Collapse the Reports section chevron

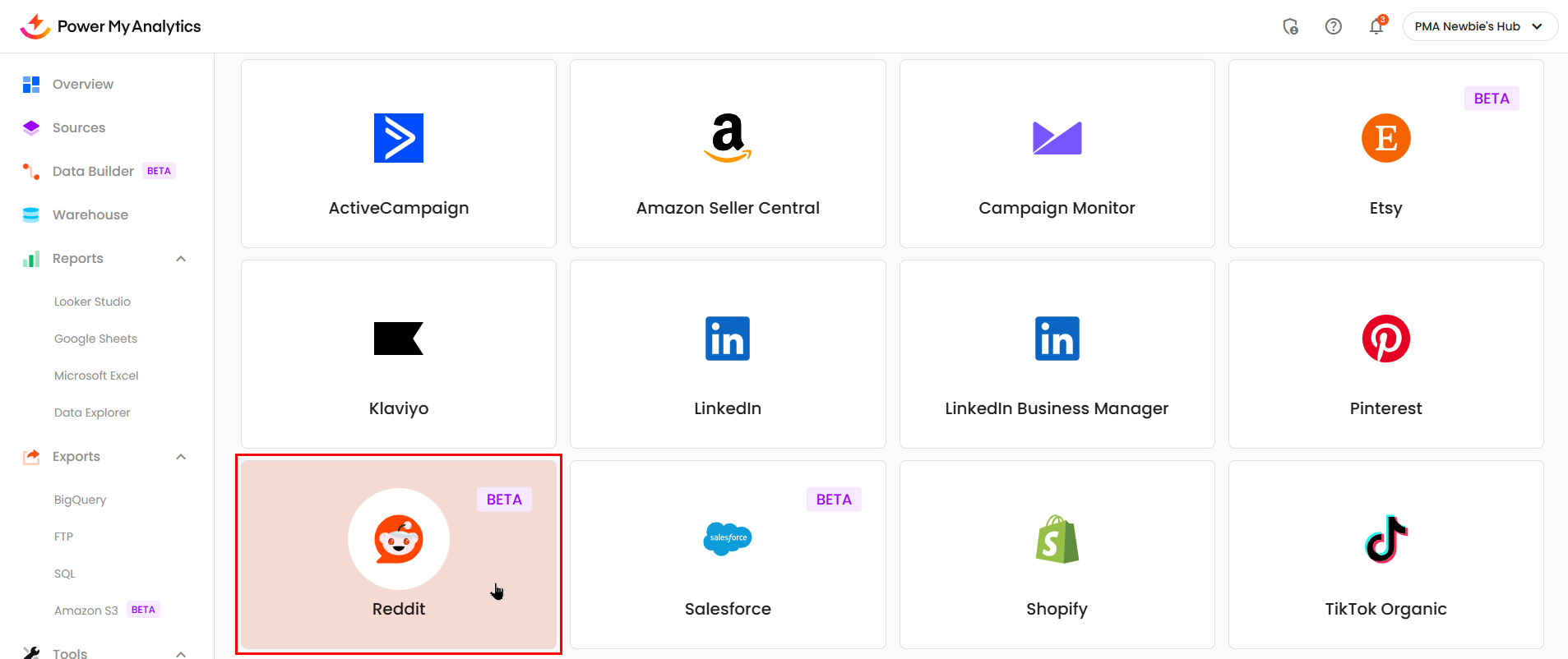pos(181,259)
